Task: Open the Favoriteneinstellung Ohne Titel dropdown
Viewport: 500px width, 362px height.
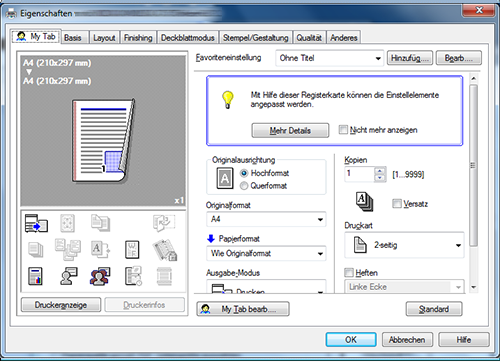Action: pyautogui.click(x=329, y=58)
